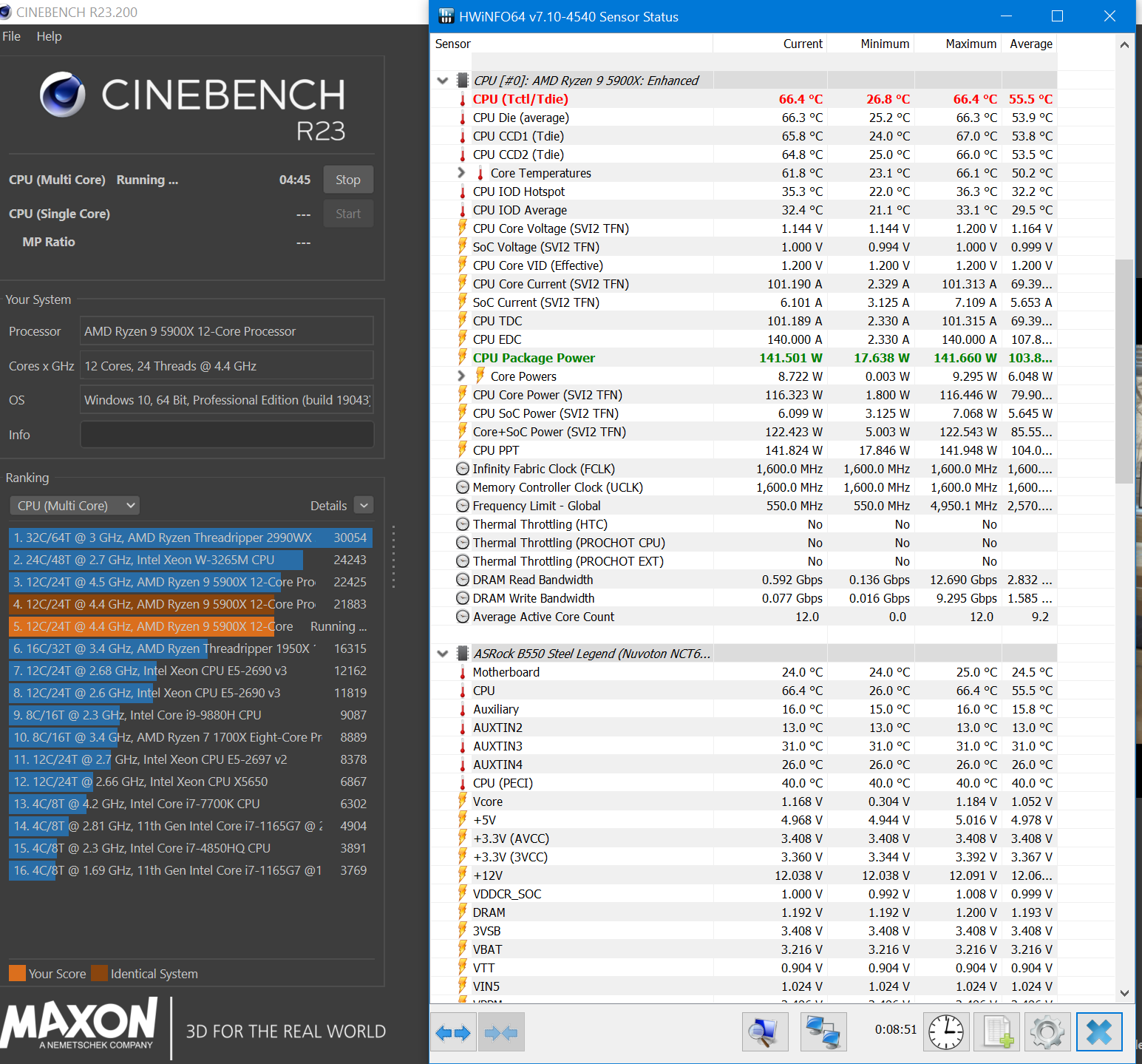Expand the Core Powers subgroup
The width and height of the screenshot is (1142, 1064).
(x=461, y=376)
